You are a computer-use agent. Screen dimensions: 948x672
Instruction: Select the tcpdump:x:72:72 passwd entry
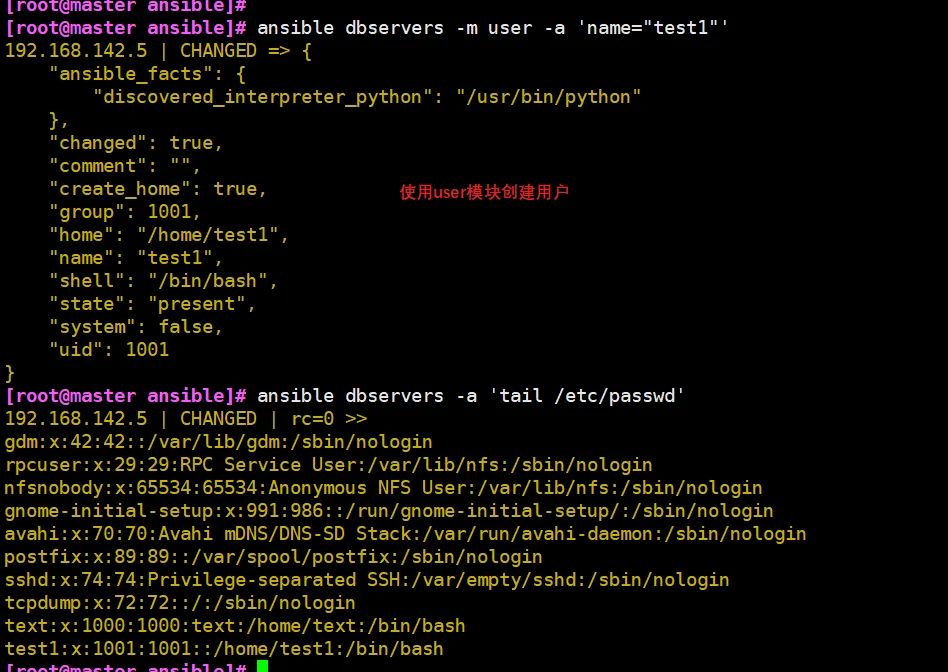180,602
